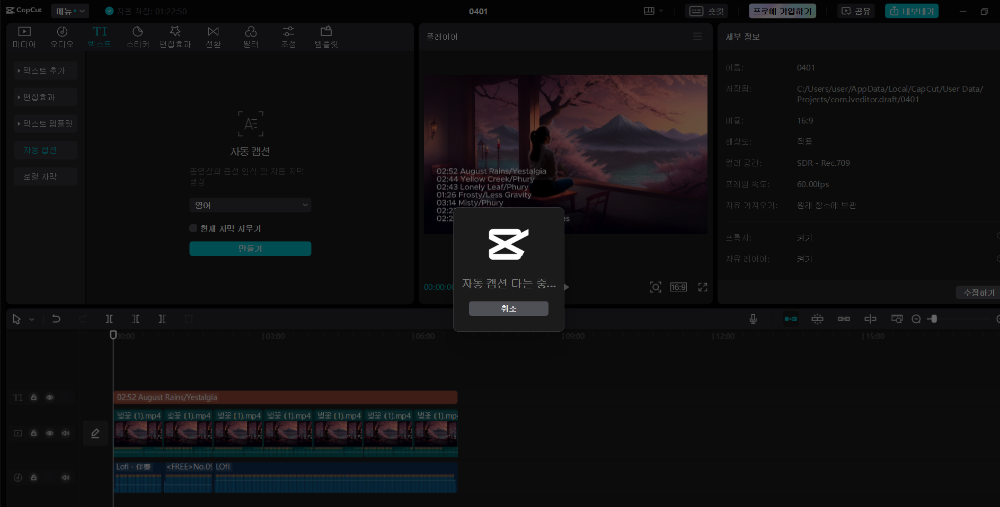Click the playhead marker at 00:00
This screenshot has width=1000, height=507.
[x=113, y=335]
